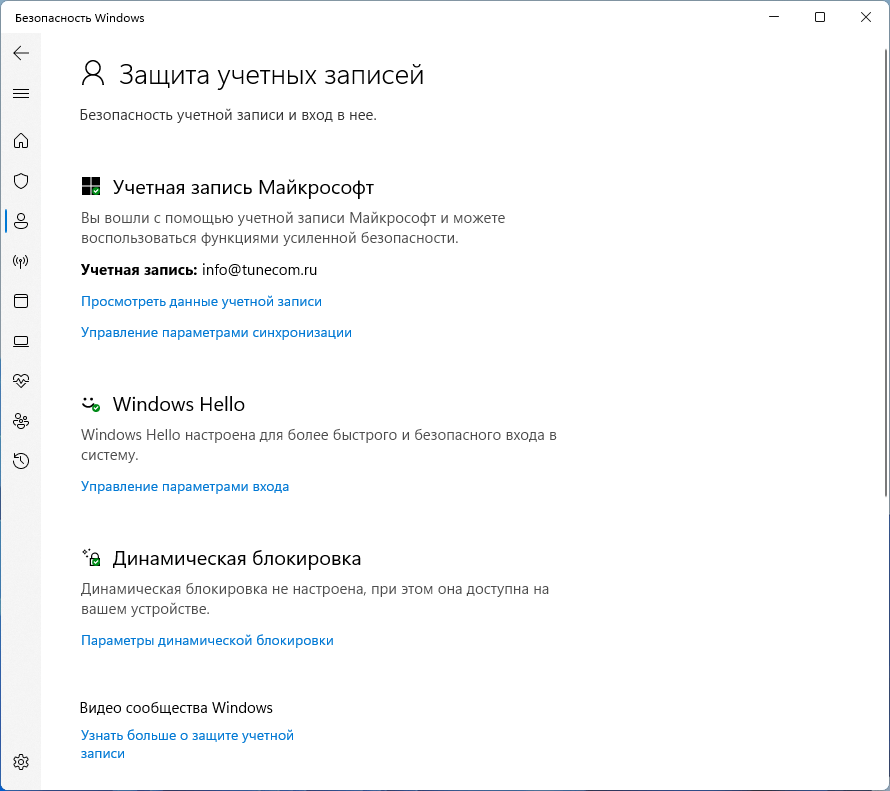The height and width of the screenshot is (791, 890).
Task: Open Settings gear at sidebar bottom
Action: (x=21, y=762)
